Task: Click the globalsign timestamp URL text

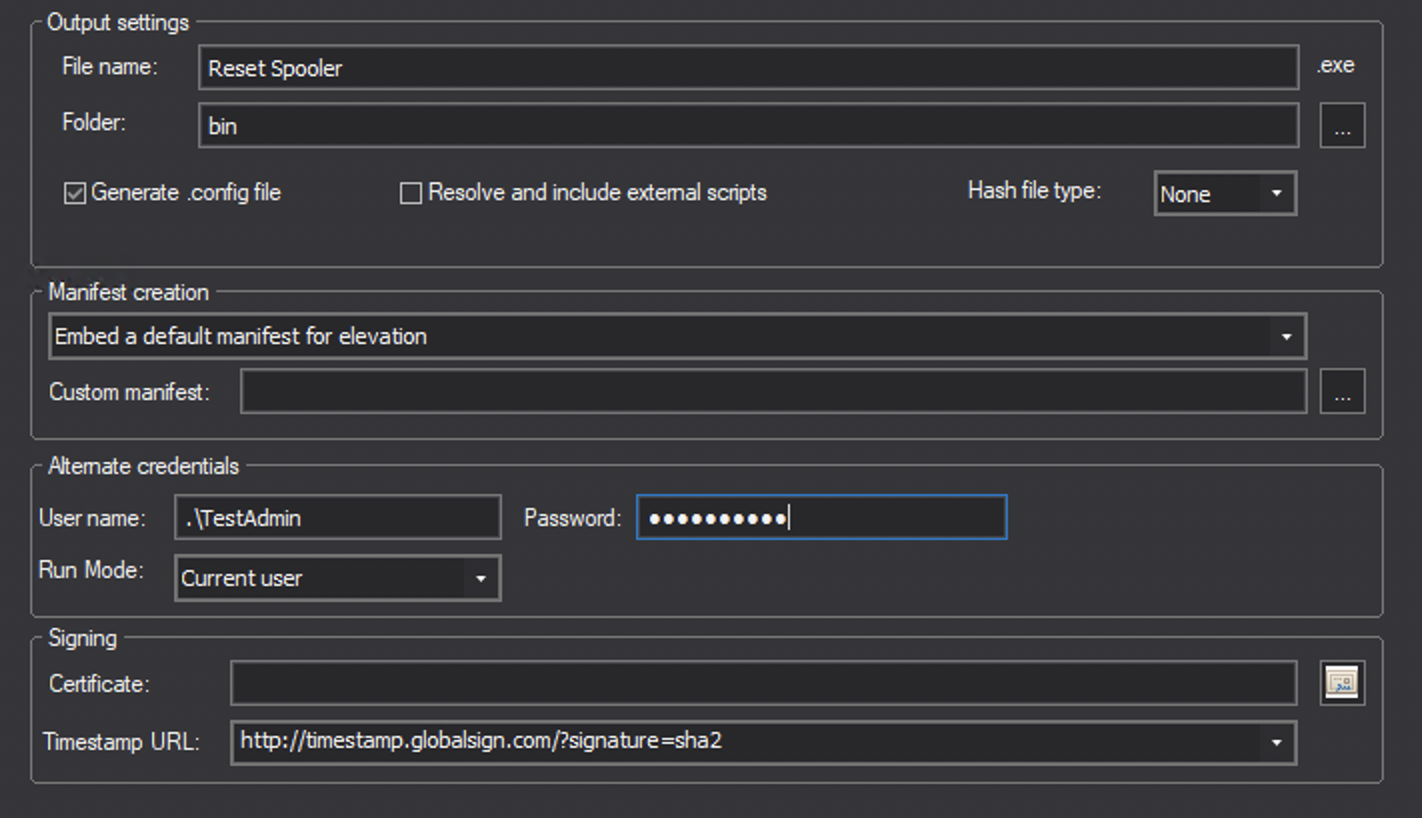Action: (481, 742)
